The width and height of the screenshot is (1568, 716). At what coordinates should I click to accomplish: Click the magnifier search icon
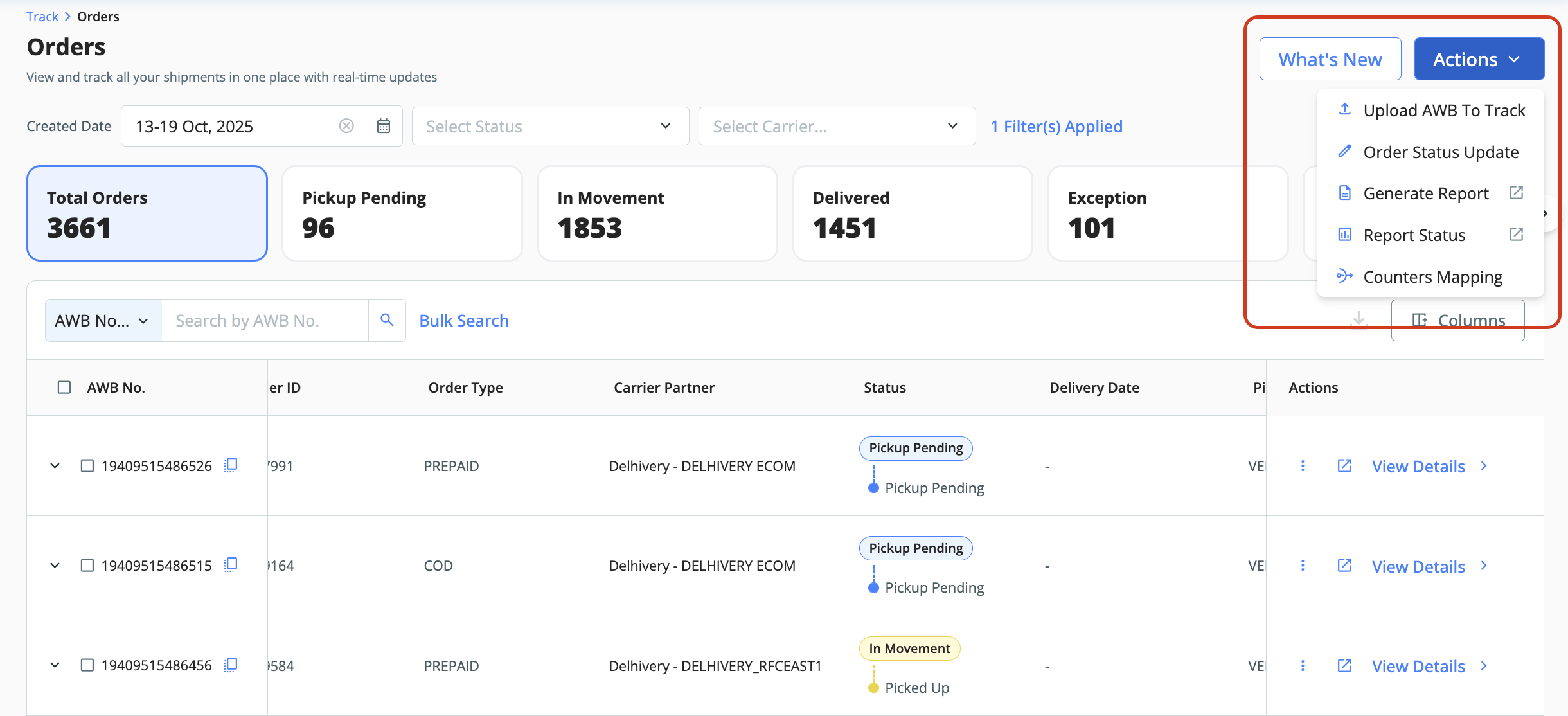(386, 320)
